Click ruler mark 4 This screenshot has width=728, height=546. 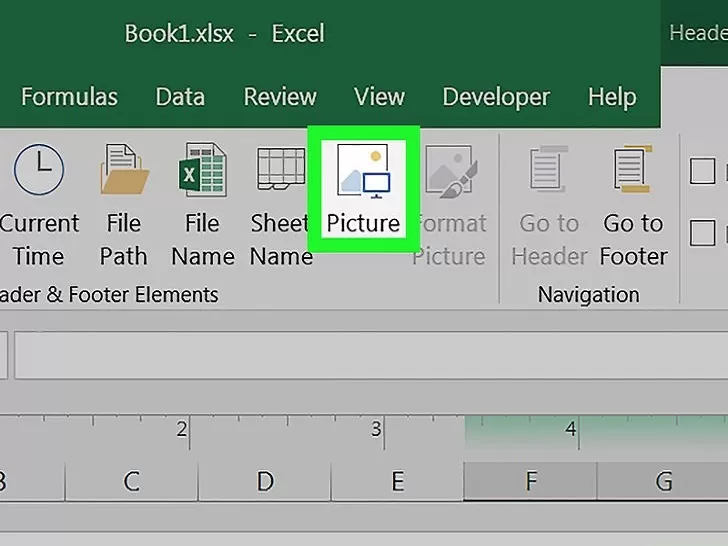pyautogui.click(x=571, y=429)
